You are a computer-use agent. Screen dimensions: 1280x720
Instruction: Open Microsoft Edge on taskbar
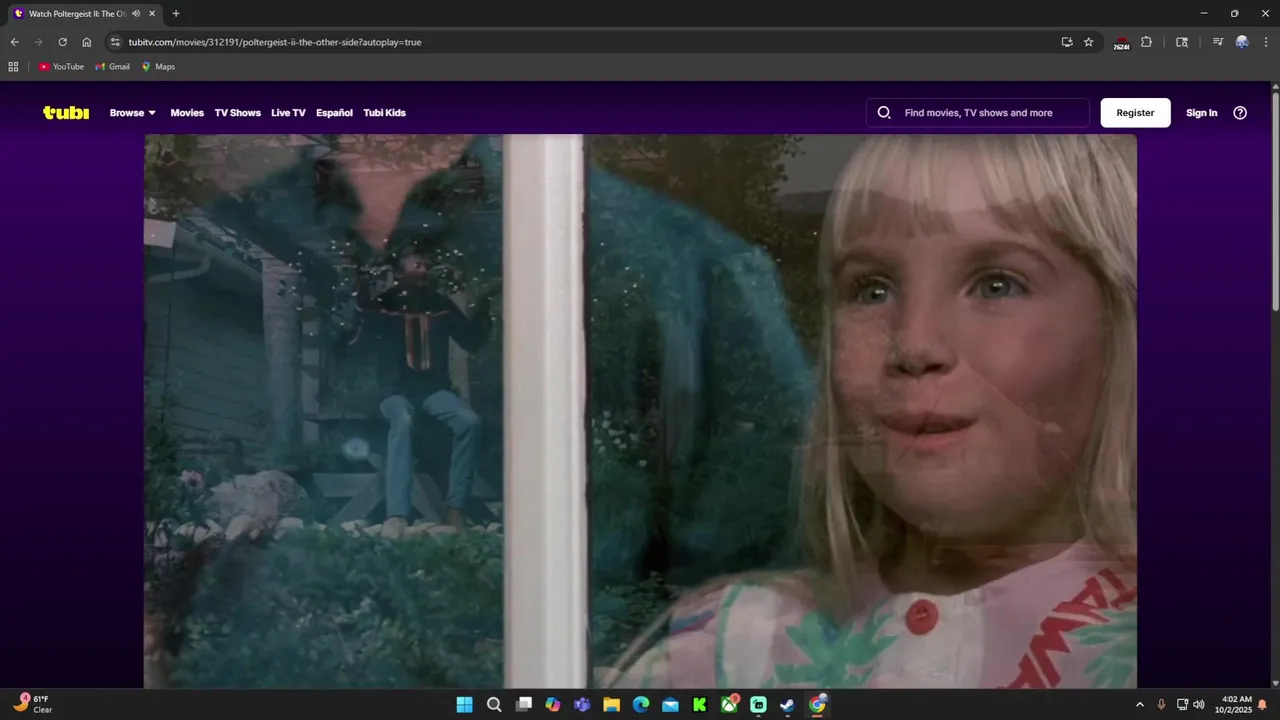tap(641, 705)
